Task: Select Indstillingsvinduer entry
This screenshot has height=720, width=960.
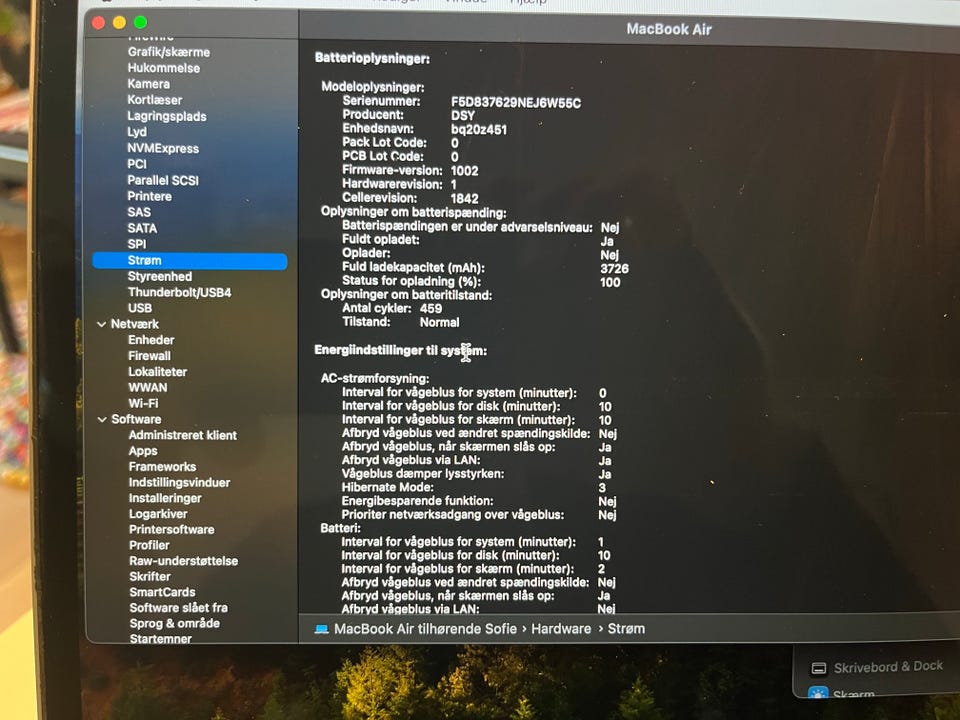Action: tap(179, 482)
